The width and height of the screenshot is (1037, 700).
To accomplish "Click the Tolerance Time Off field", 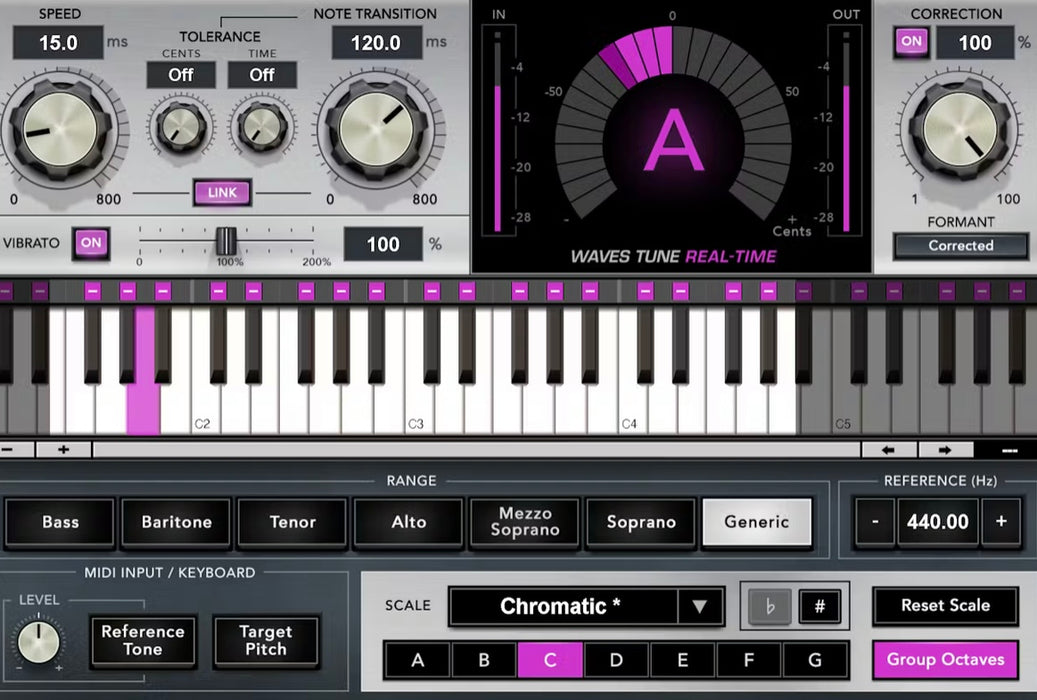I will tap(262, 75).
